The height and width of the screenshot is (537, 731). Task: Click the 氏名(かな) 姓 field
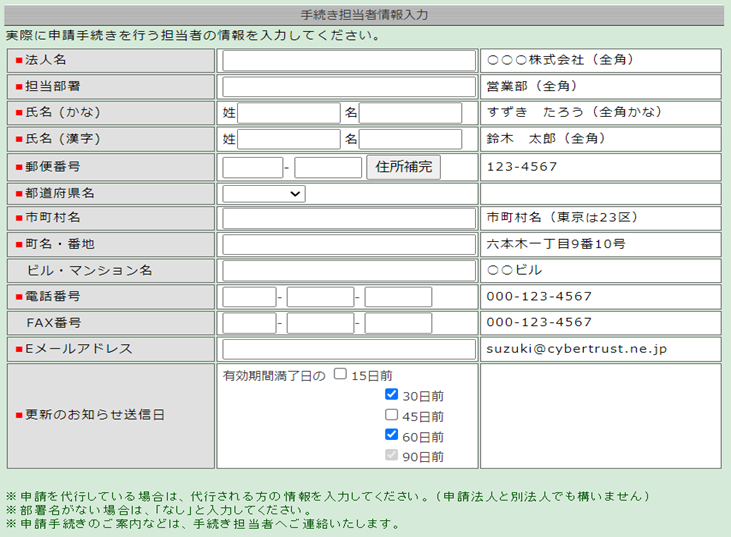pyautogui.click(x=288, y=113)
